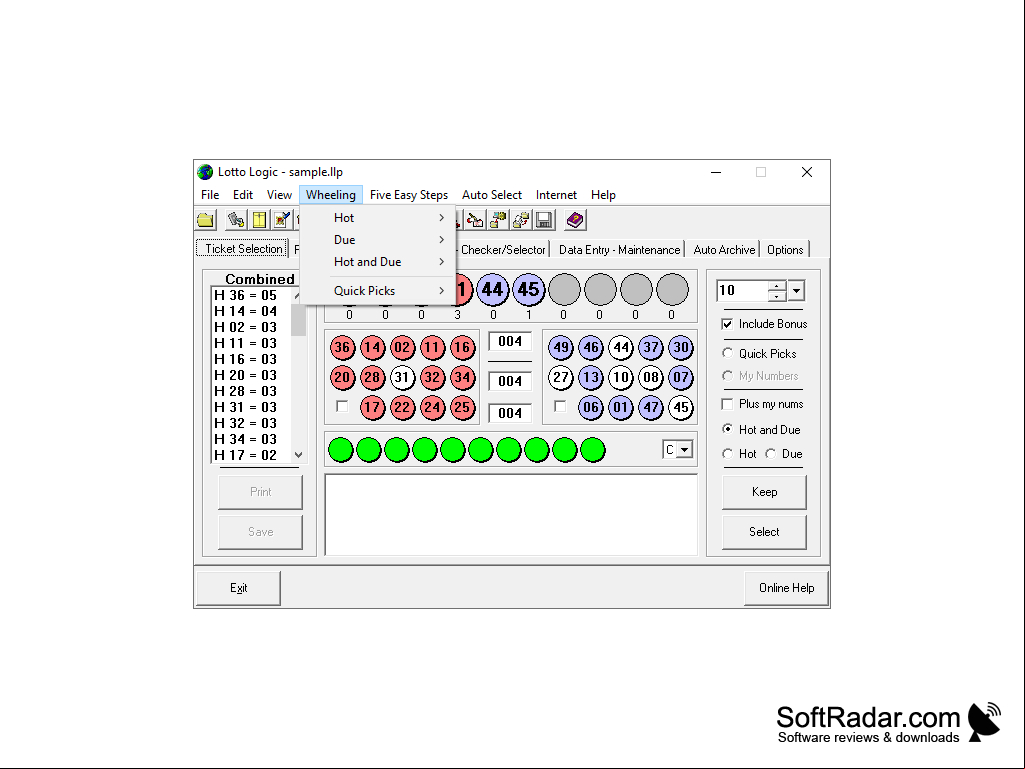Click the computer-to-folder toolbar icon
This screenshot has width=1025, height=769.
[x=498, y=220]
